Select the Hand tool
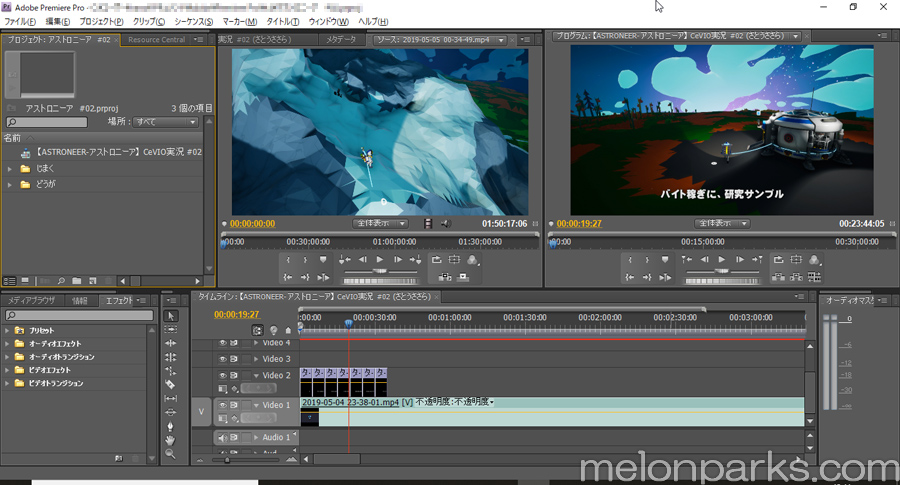900x485 pixels. (x=170, y=440)
